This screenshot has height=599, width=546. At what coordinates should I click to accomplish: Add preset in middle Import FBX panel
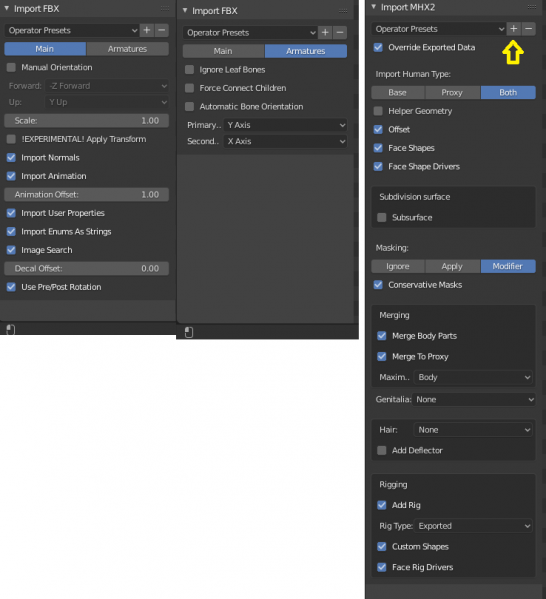pos(325,32)
